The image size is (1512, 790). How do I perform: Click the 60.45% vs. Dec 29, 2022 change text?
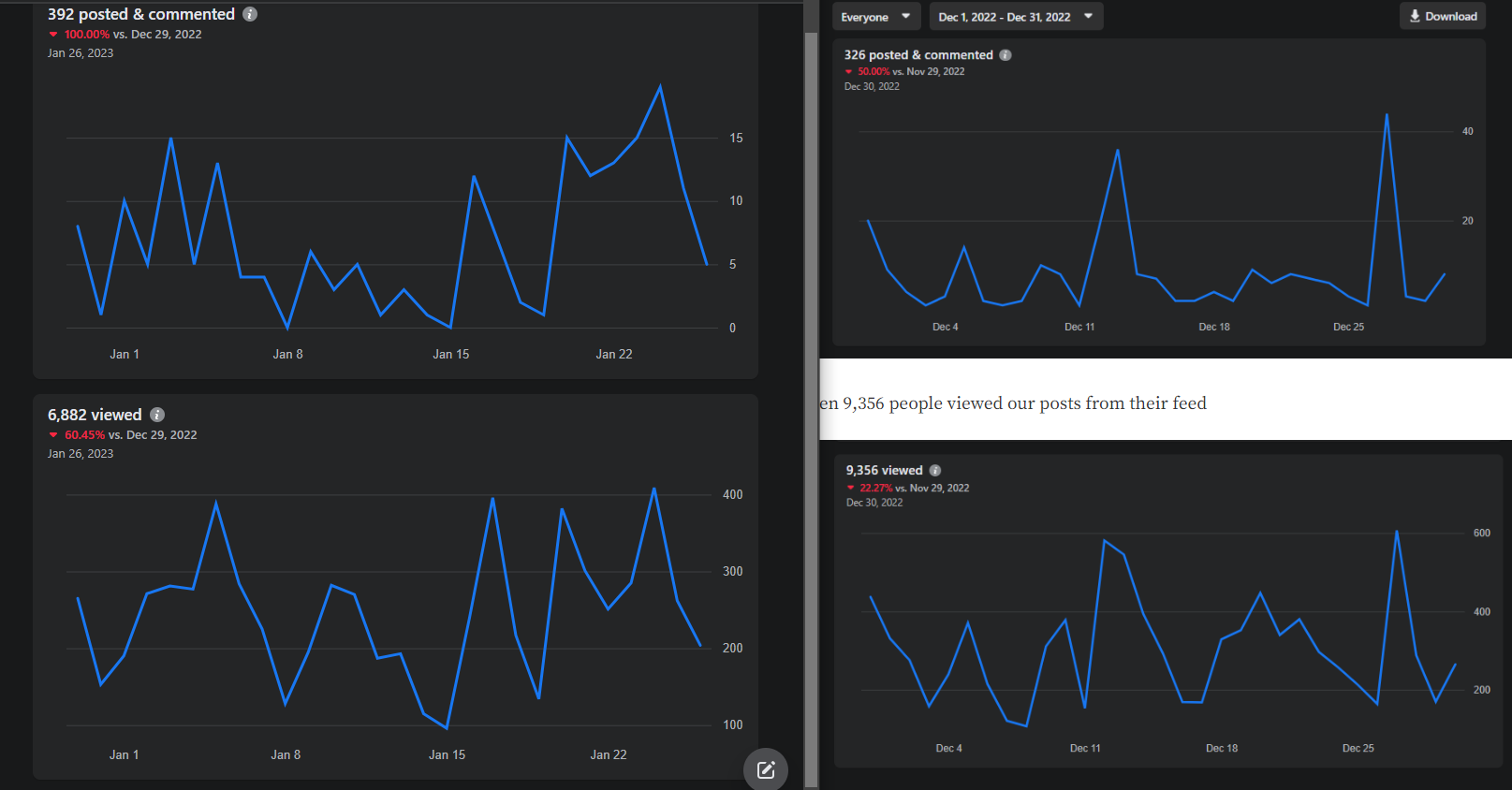click(x=123, y=435)
